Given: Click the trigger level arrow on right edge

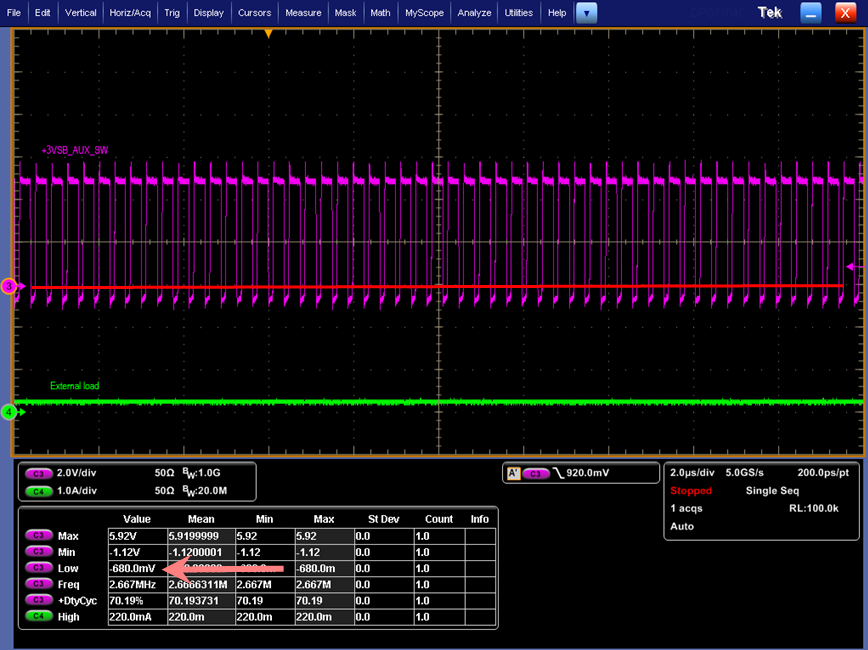Looking at the screenshot, I should click(851, 266).
